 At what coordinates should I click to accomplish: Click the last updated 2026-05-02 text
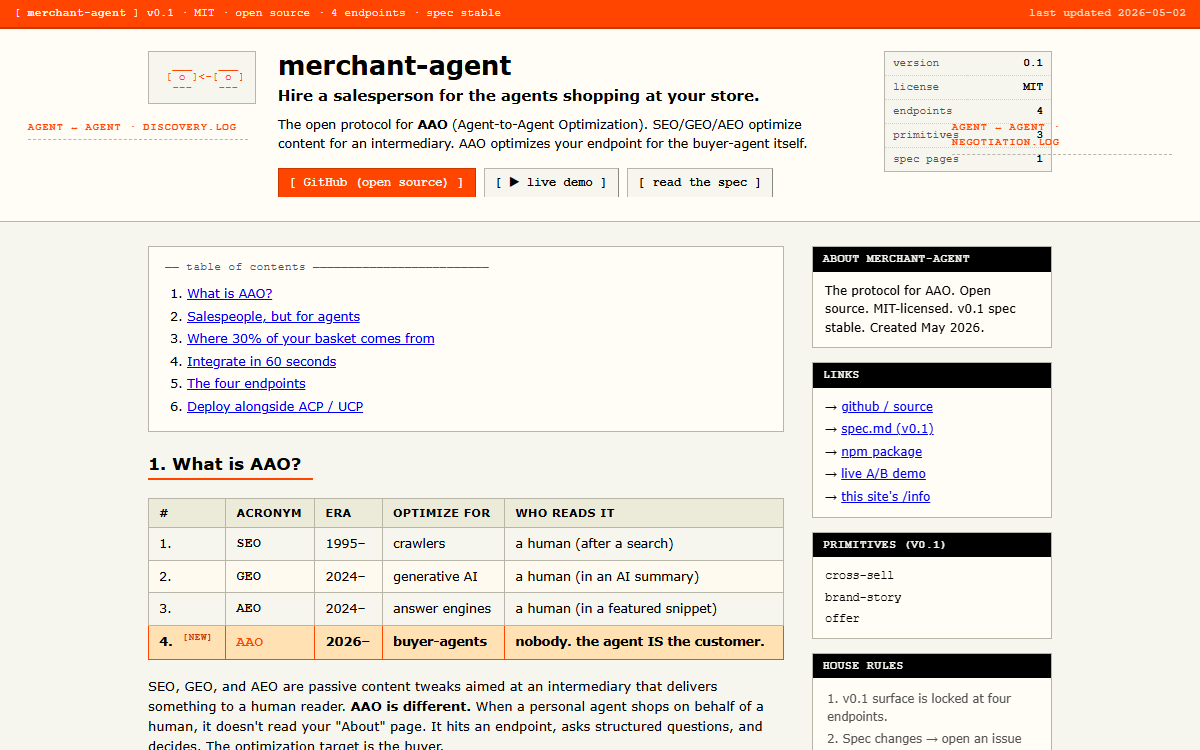tap(1107, 13)
